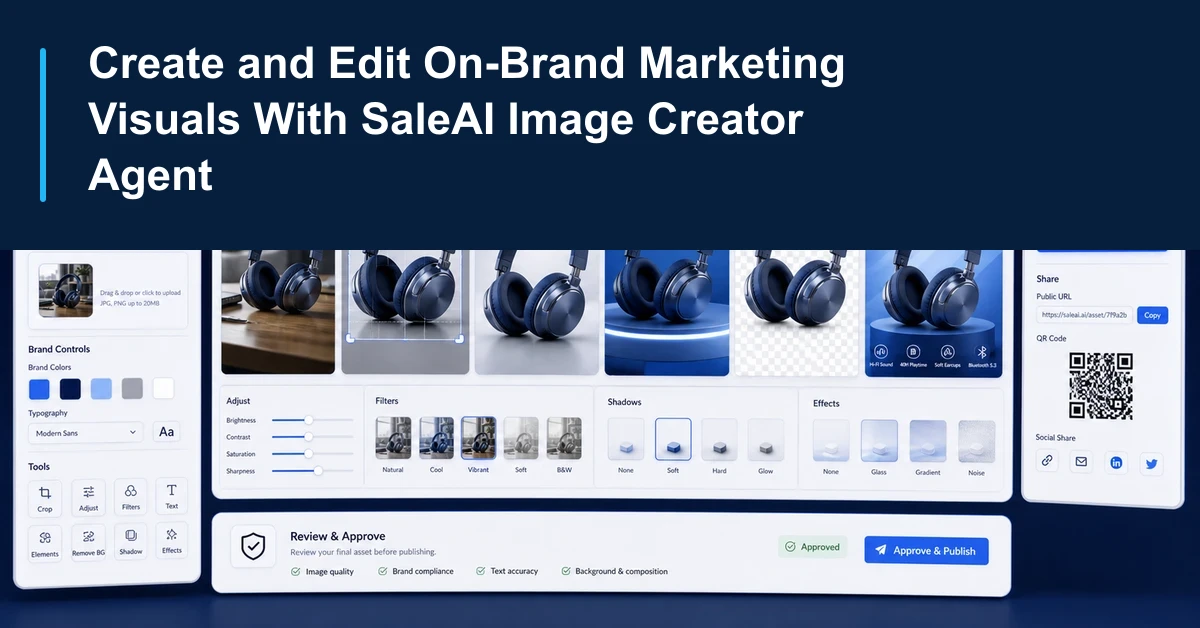Select the transparent-background headphones variant

point(795,312)
